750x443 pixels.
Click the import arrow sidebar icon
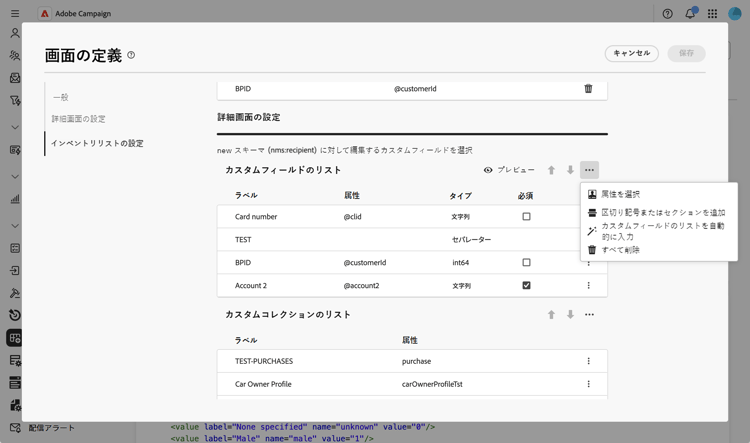[15, 270]
